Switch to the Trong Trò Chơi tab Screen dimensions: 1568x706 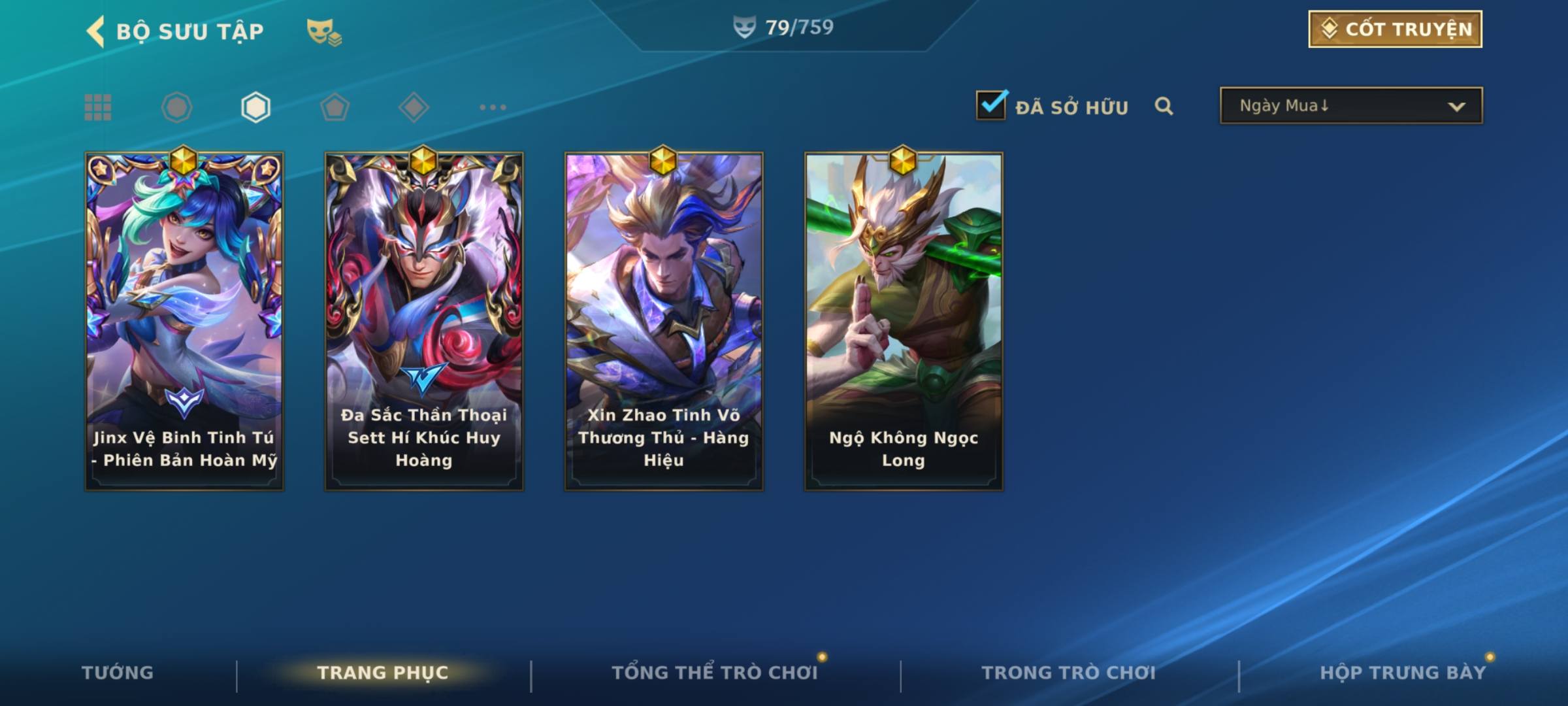point(1069,673)
